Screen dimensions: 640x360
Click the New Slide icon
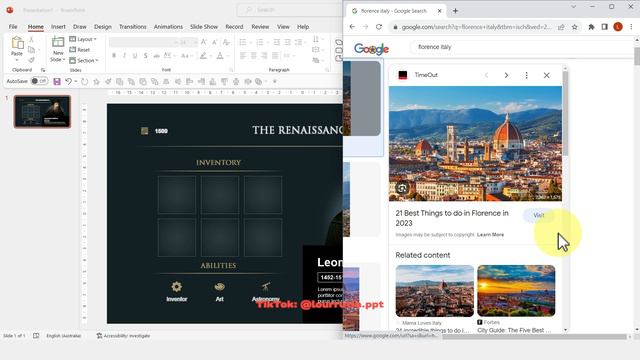pos(58,42)
